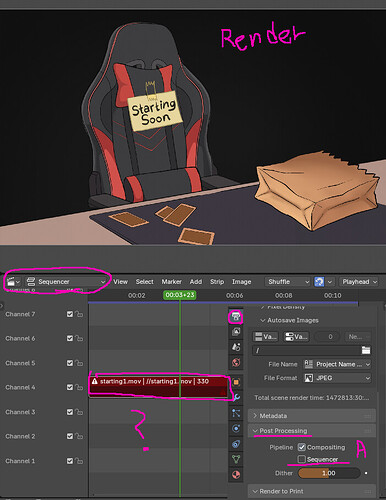The height and width of the screenshot is (500, 386).
Task: Click the 'Total scene render time' text
Action: pyautogui.click(x=311, y=398)
